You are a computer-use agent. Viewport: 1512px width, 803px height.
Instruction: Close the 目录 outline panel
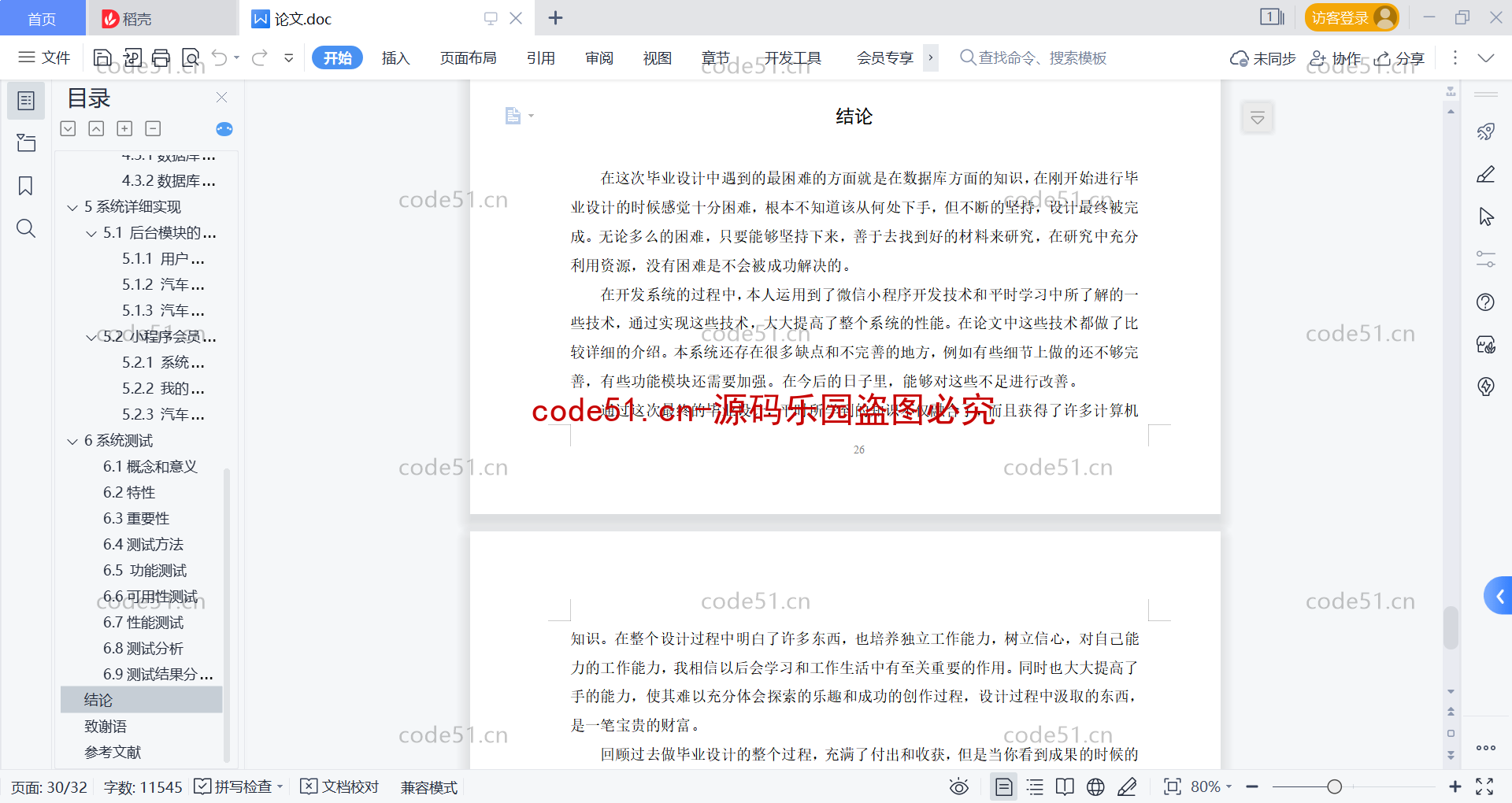tap(221, 97)
